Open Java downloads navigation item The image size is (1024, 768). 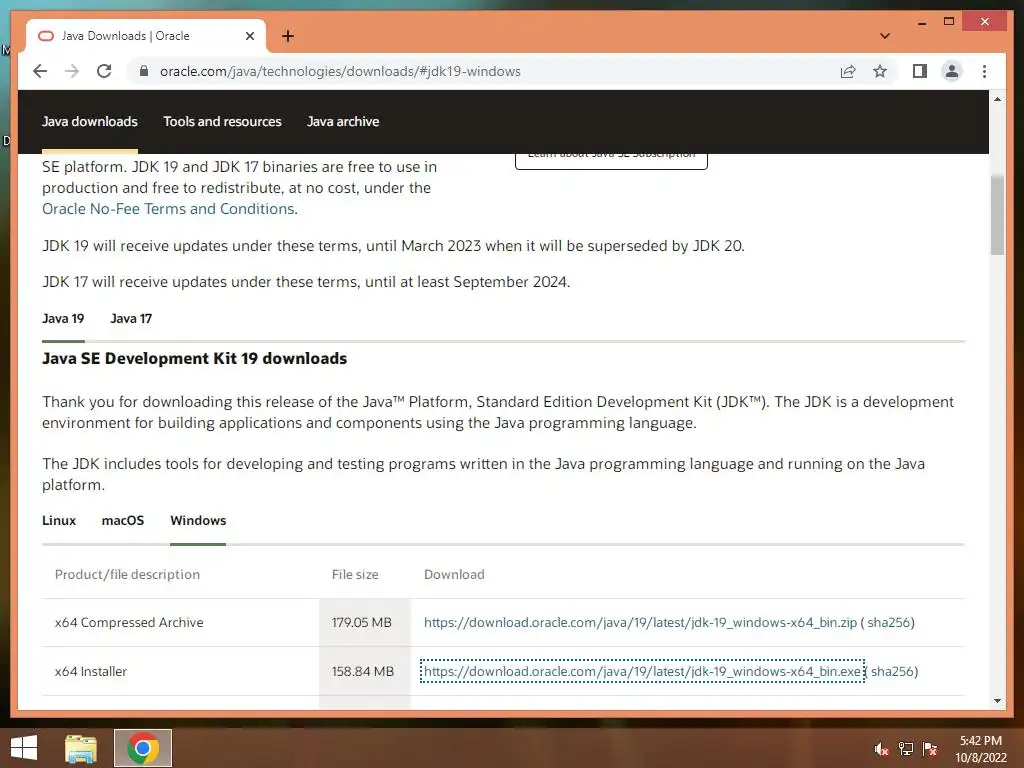coord(89,121)
